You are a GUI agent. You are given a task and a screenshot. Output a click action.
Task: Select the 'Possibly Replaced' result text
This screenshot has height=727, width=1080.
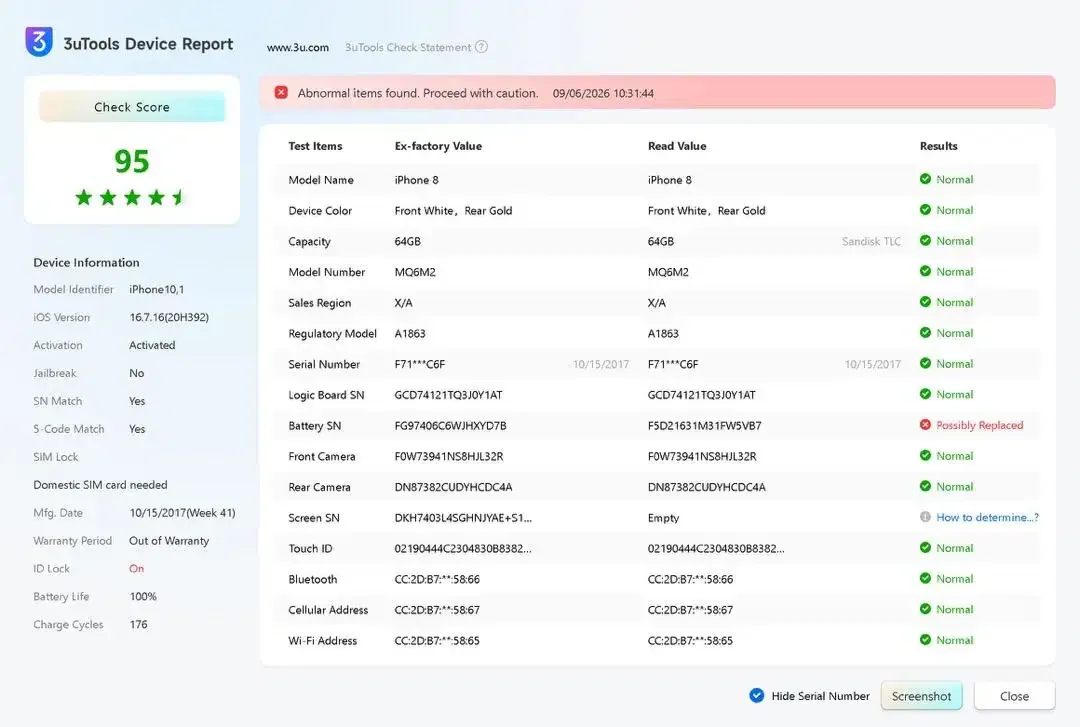(x=979, y=425)
